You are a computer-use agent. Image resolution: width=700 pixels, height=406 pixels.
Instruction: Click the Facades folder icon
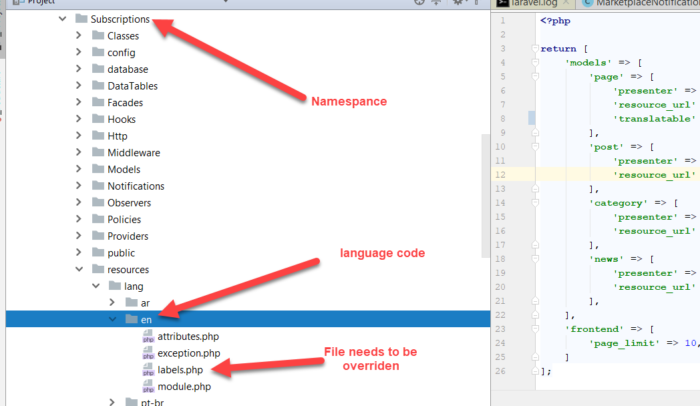[x=98, y=102]
